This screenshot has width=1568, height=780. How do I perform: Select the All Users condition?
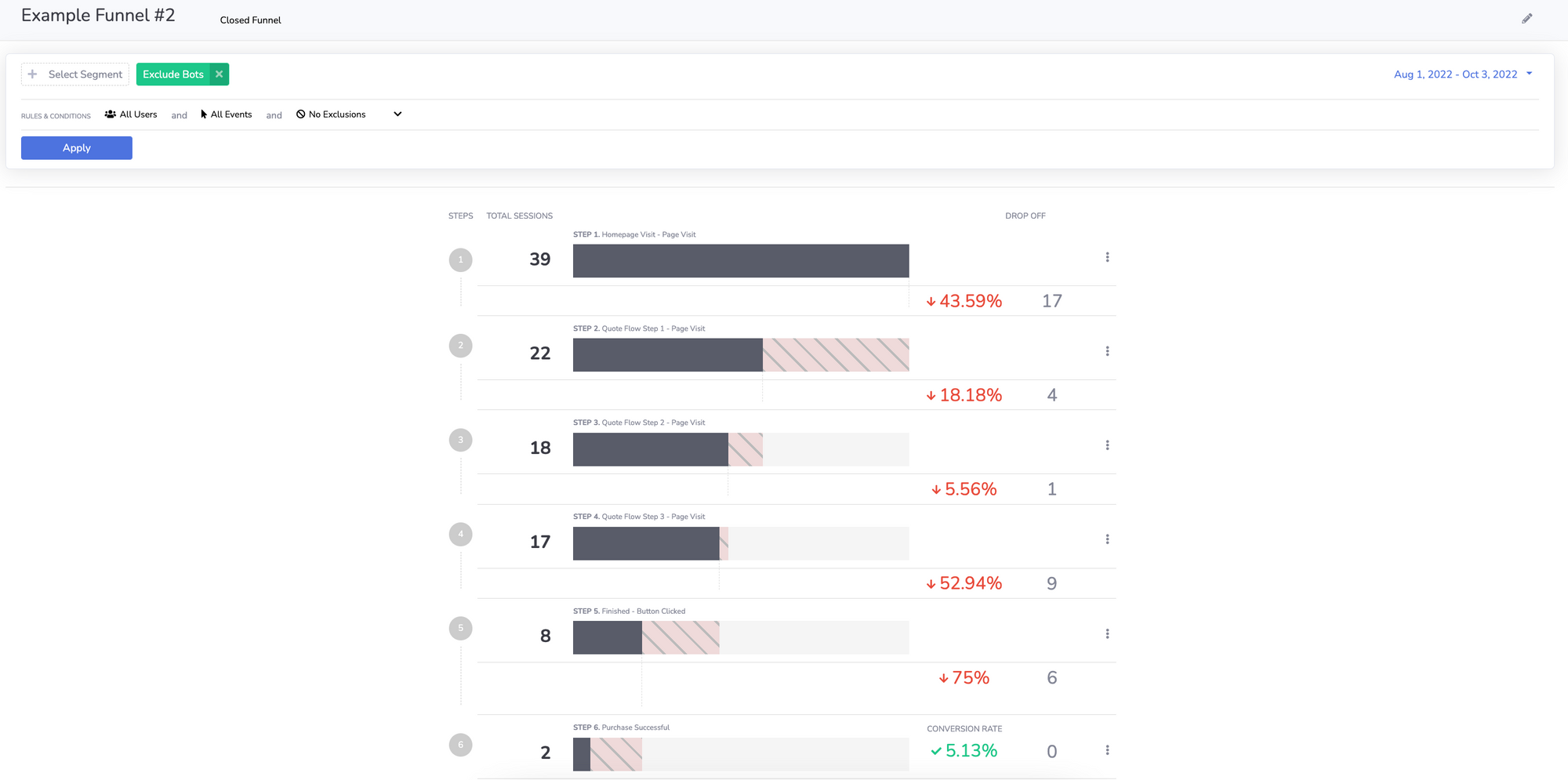(131, 114)
